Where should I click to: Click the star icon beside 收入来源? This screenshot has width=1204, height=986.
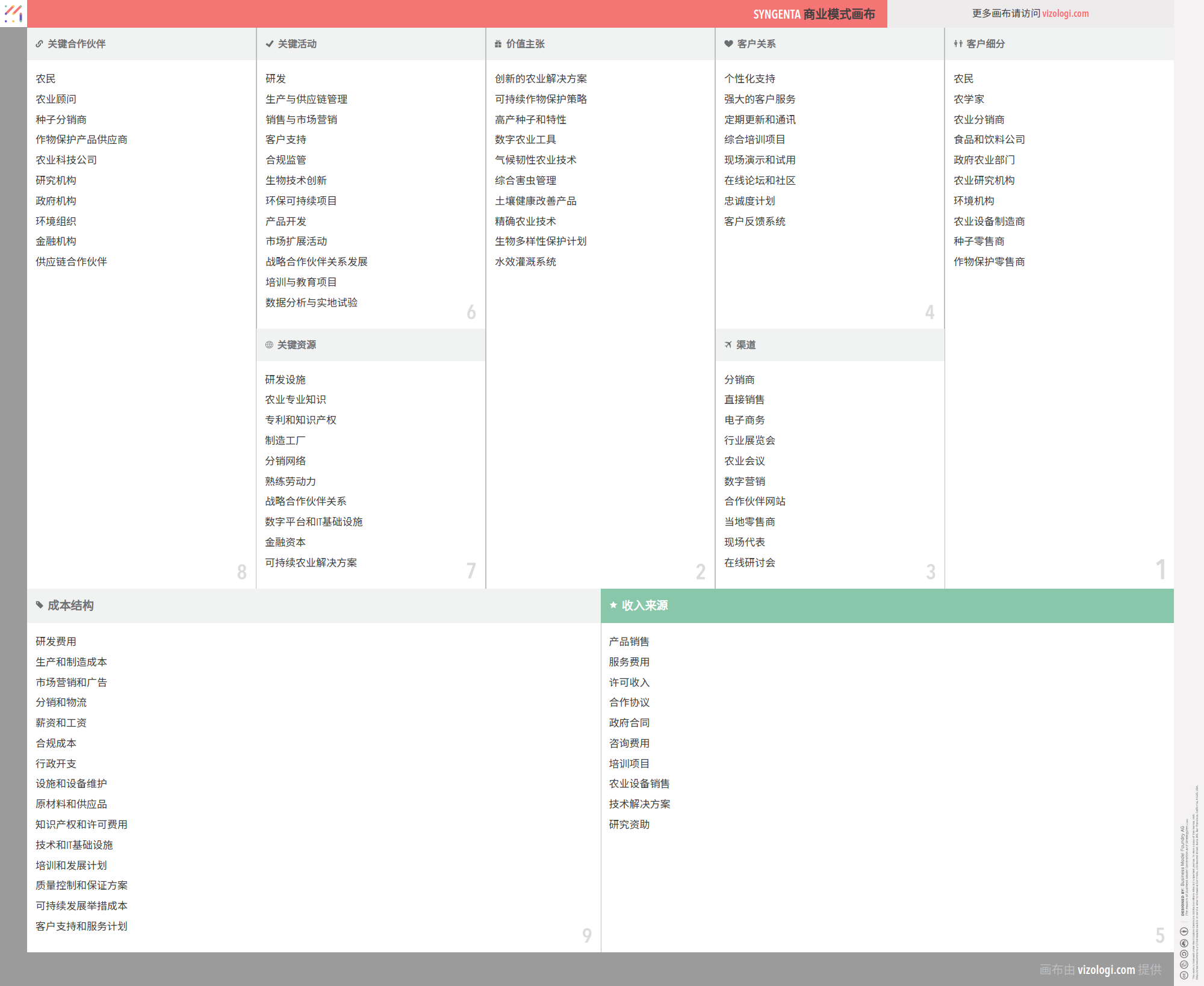coord(613,605)
